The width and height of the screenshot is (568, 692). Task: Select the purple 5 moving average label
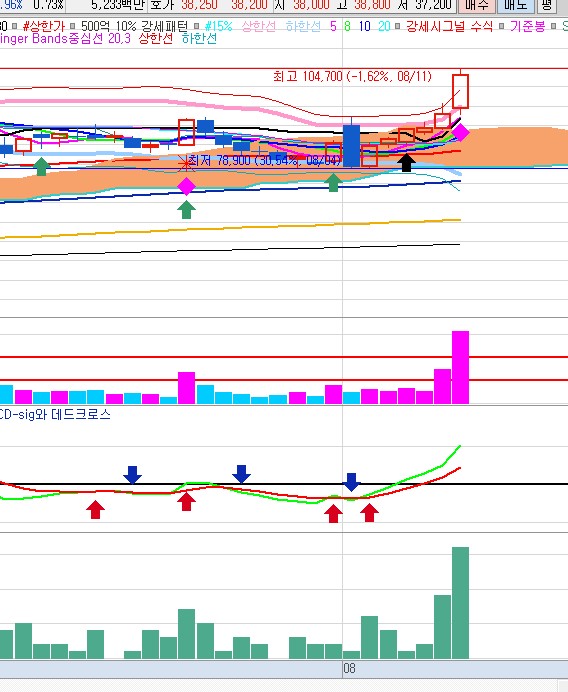click(333, 26)
